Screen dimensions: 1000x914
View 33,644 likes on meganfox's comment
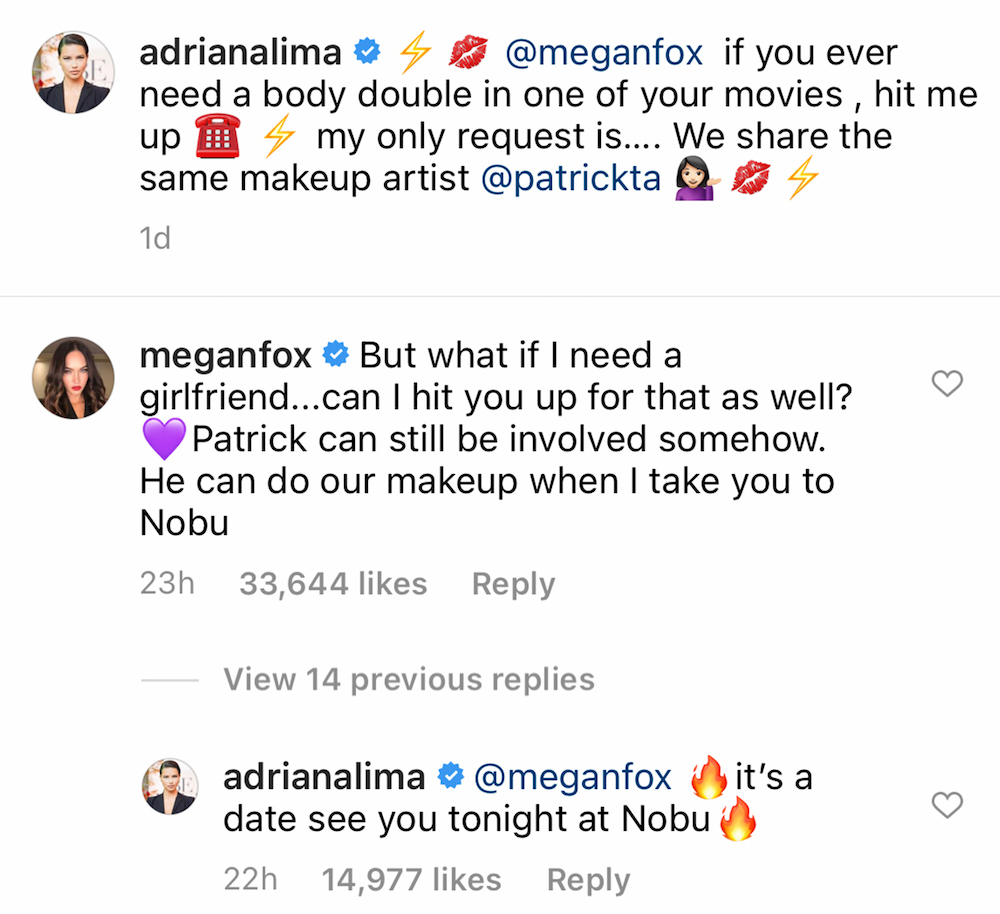point(333,583)
